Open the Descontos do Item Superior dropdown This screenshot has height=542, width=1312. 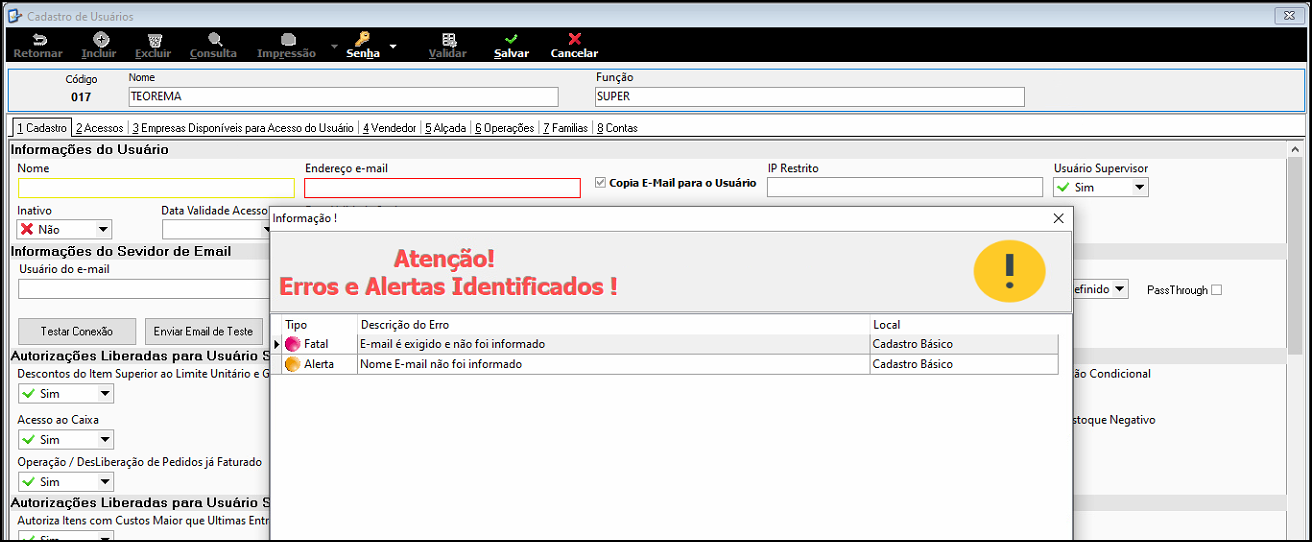point(104,394)
